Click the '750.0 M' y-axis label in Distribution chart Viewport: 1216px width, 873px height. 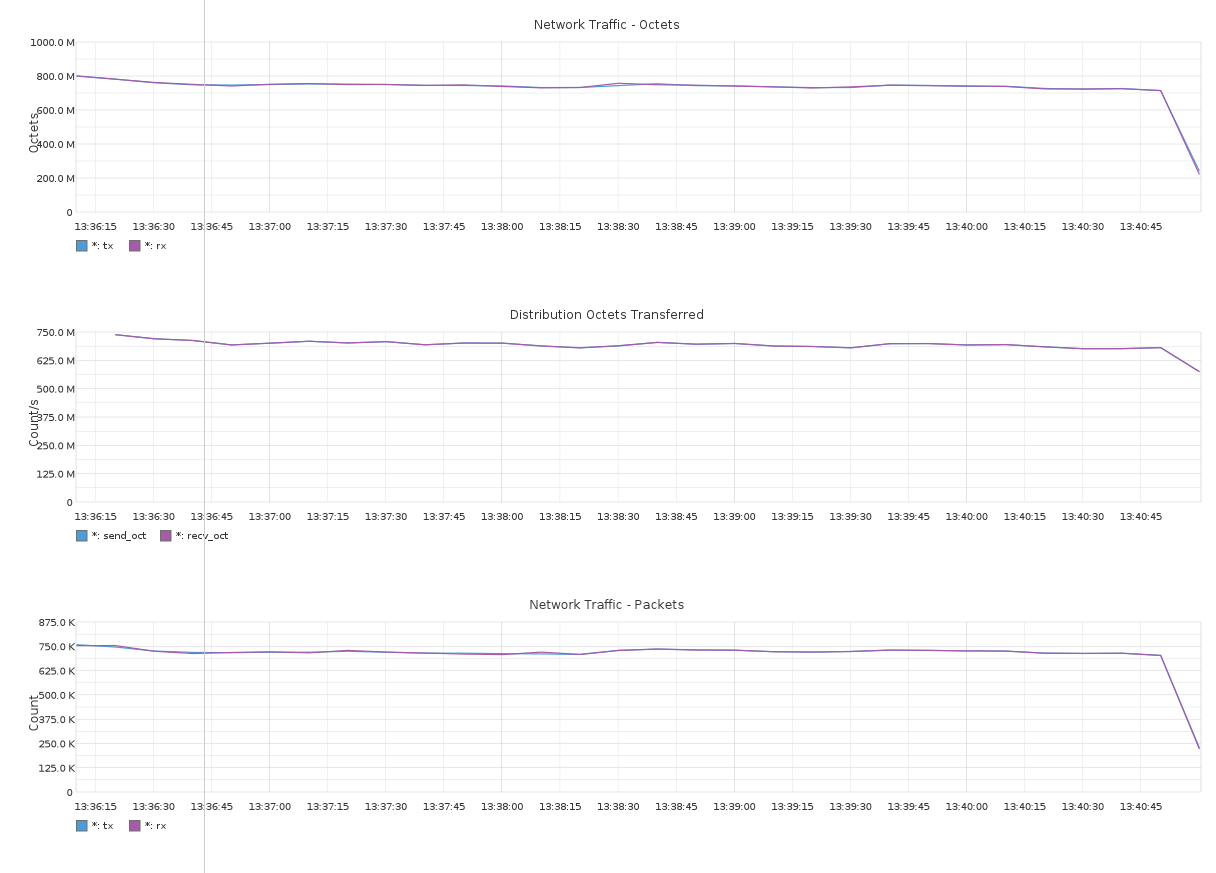tap(56, 333)
